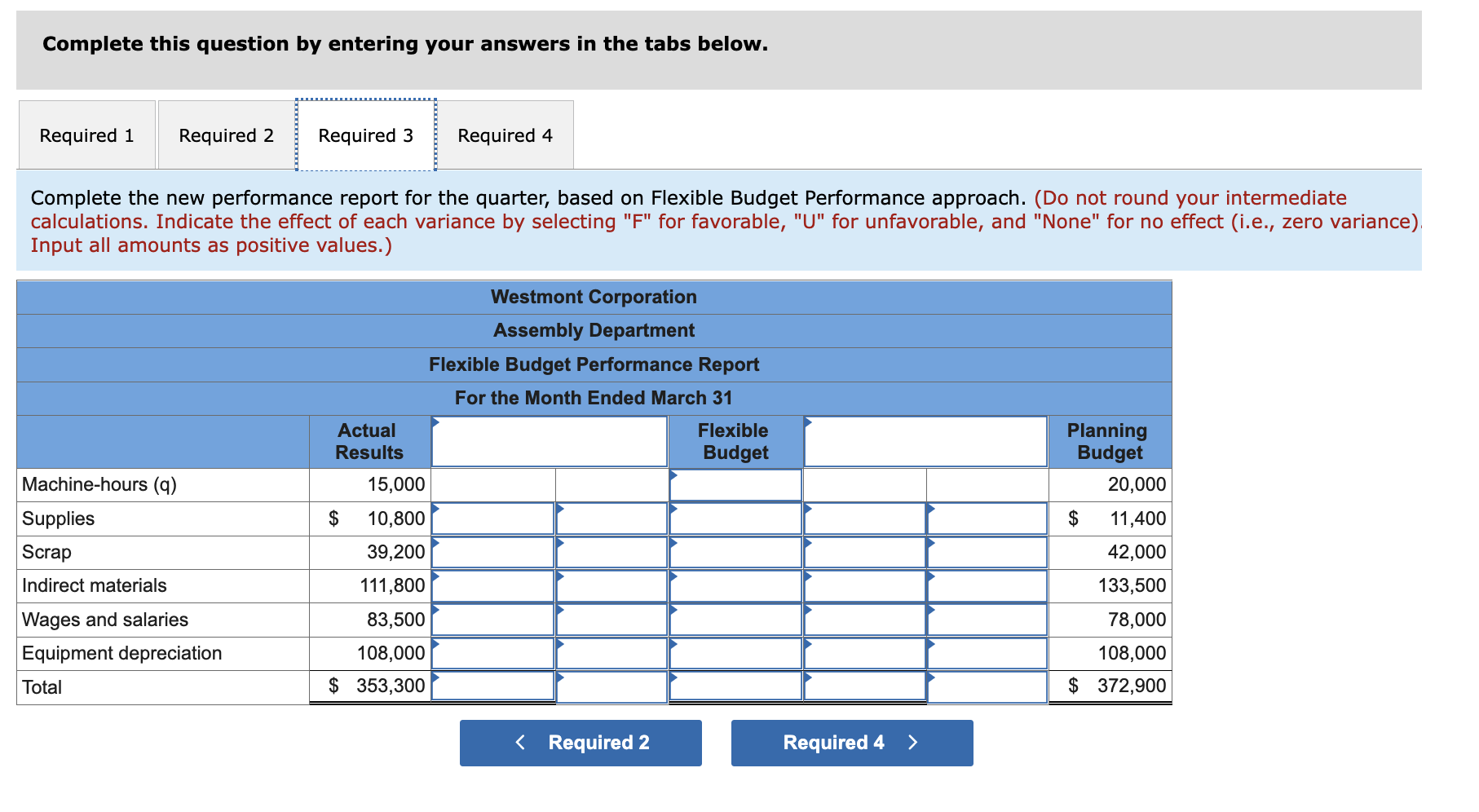Click Equipment depreciation Flexible Budget field
The image size is (1479, 812).
tap(735, 653)
